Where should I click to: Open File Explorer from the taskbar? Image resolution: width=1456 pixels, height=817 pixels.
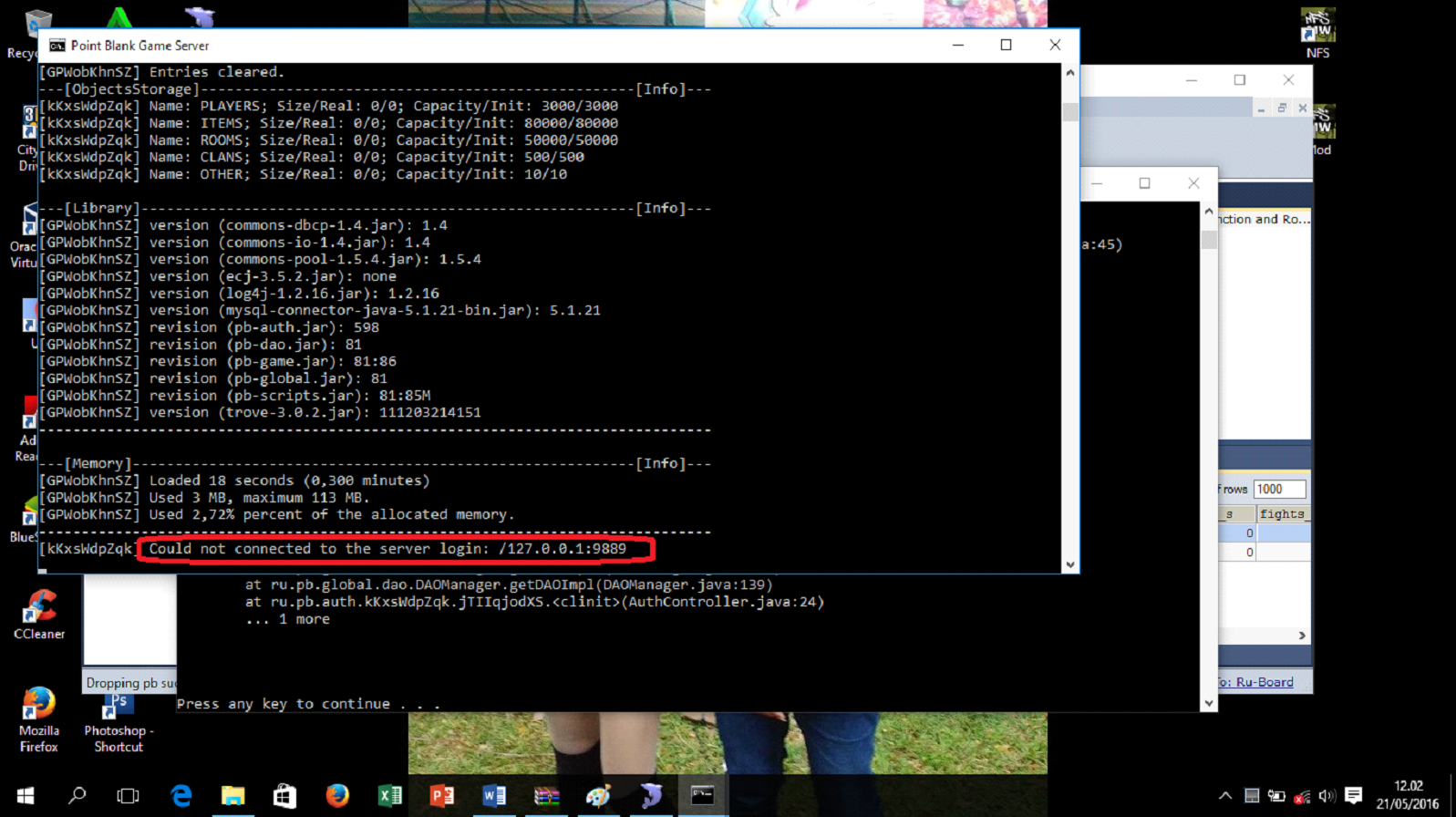(x=233, y=796)
